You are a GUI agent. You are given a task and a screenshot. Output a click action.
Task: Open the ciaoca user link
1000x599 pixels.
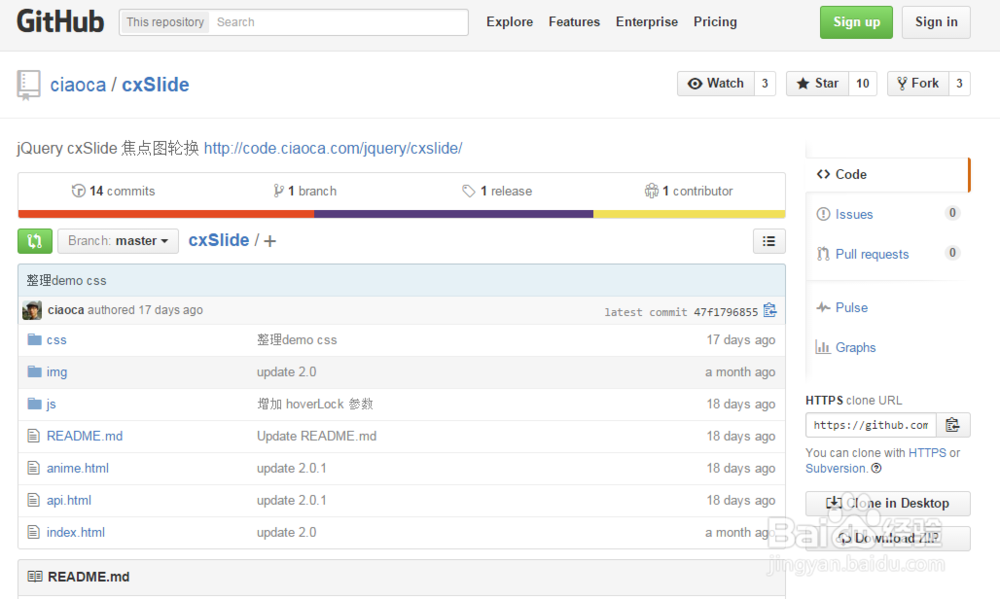pos(78,85)
